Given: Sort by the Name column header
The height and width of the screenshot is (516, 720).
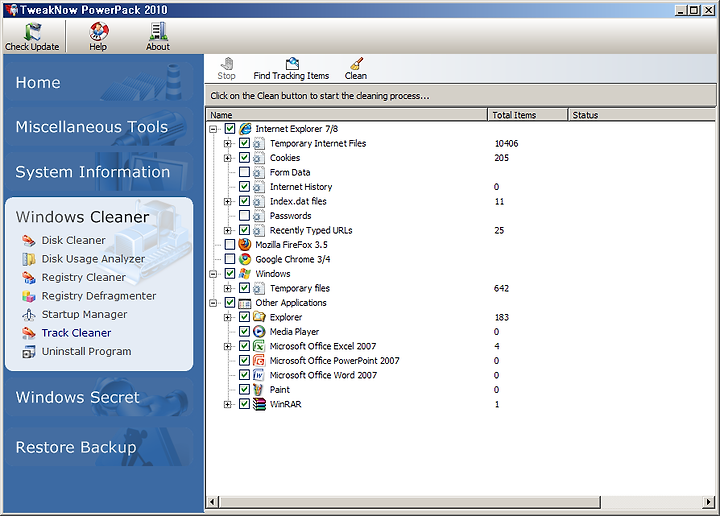Looking at the screenshot, I should click(347, 115).
